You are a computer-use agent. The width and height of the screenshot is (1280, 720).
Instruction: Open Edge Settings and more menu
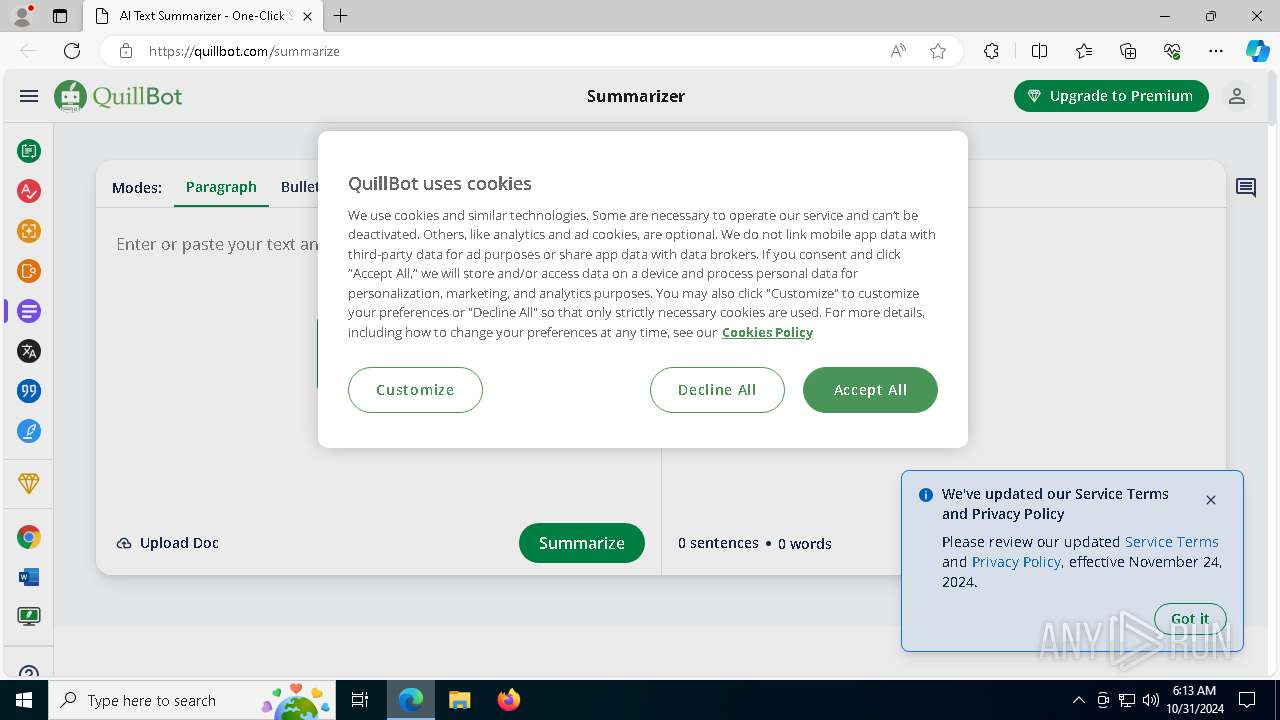[x=1216, y=51]
